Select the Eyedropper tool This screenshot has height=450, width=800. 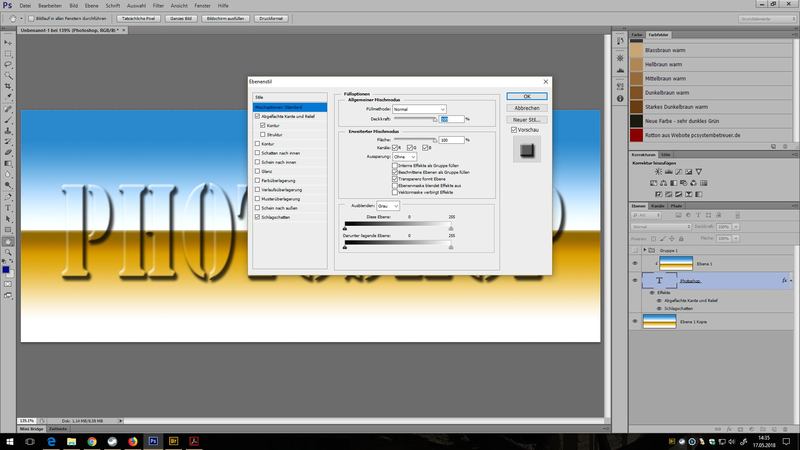[x=8, y=97]
